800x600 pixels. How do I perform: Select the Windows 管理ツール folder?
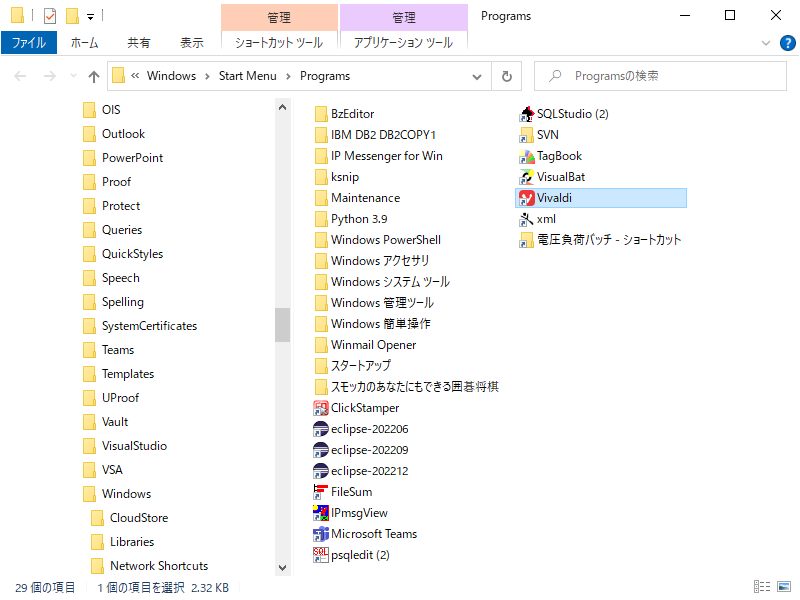[374, 303]
